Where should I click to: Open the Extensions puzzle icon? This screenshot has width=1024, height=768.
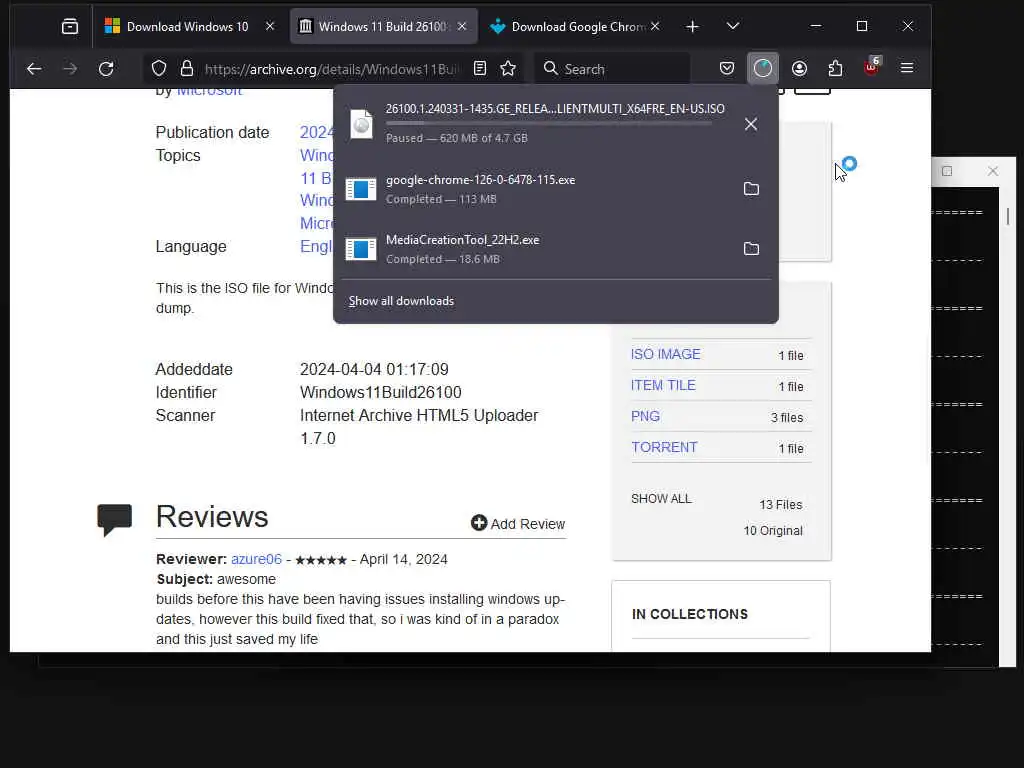click(x=835, y=69)
